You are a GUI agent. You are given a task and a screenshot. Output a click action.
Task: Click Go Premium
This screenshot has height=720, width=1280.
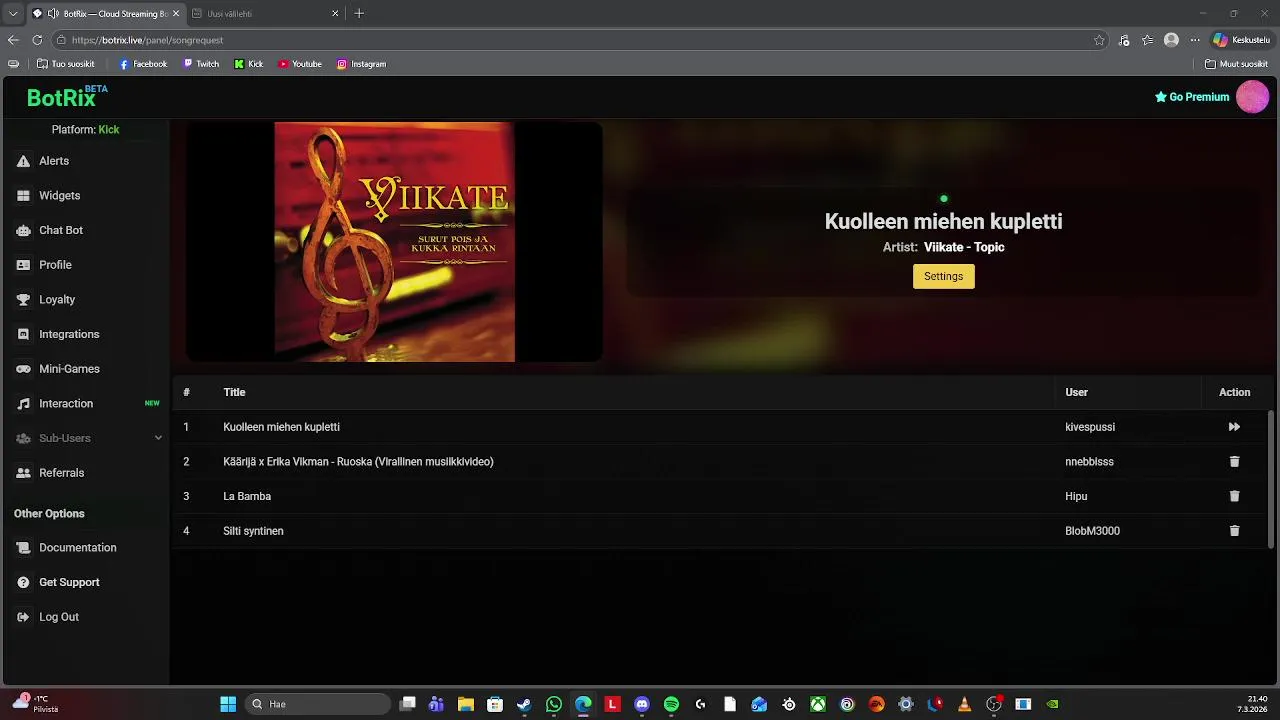[x=1192, y=97]
